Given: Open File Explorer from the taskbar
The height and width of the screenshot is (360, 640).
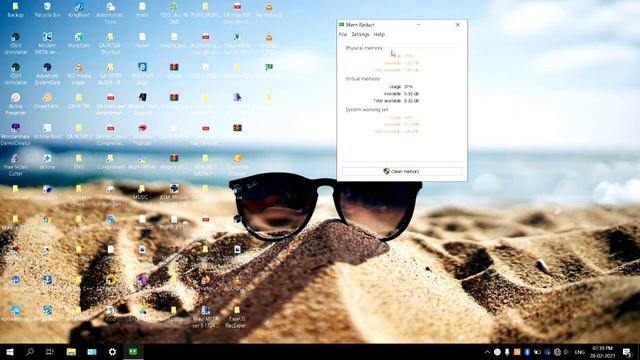Looking at the screenshot, I should [x=71, y=352].
